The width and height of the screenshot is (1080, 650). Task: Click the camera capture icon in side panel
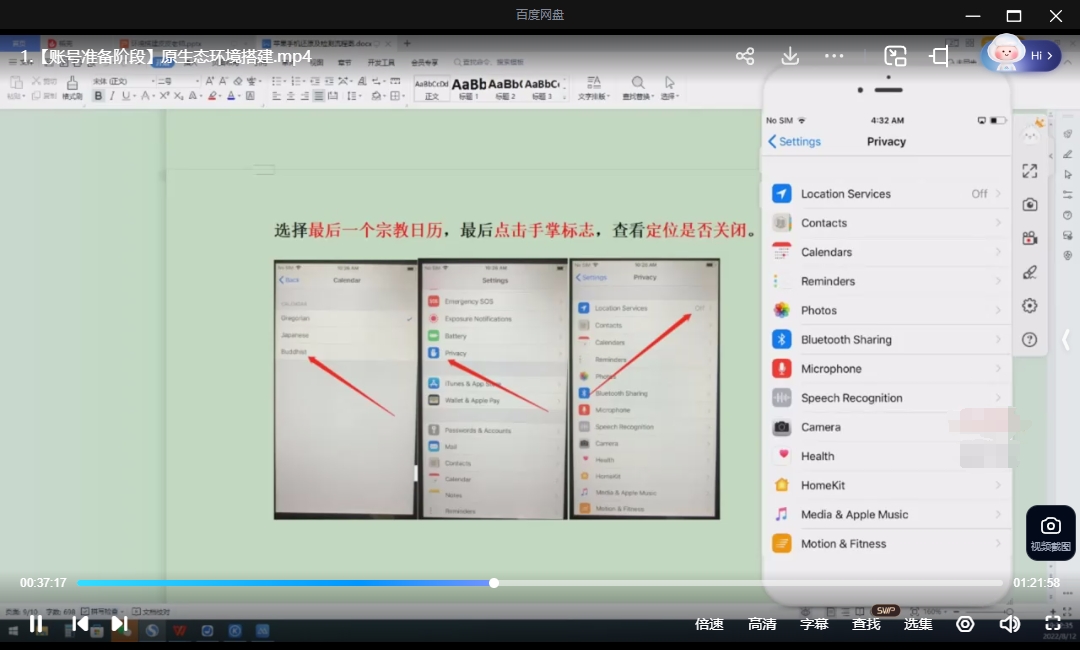pos(1030,205)
